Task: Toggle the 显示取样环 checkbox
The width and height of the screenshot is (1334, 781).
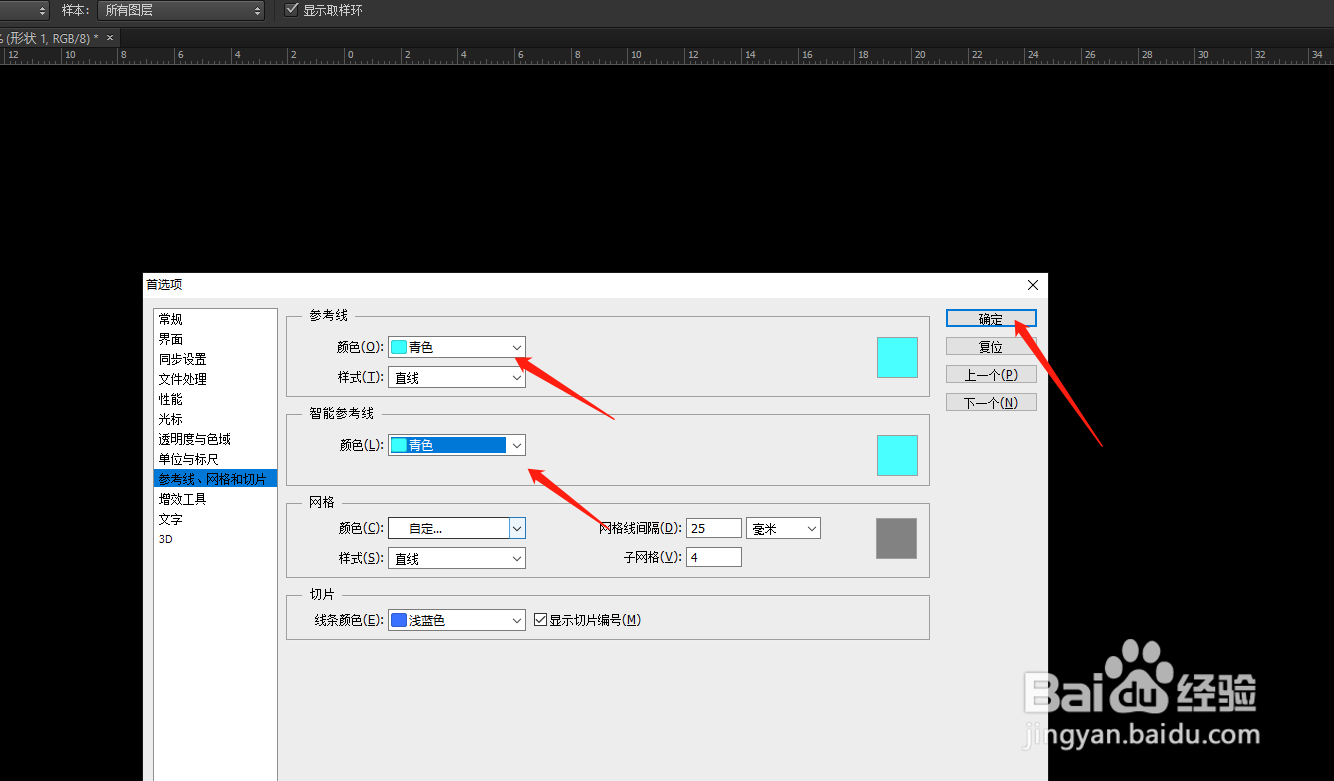Action: pyautogui.click(x=291, y=10)
